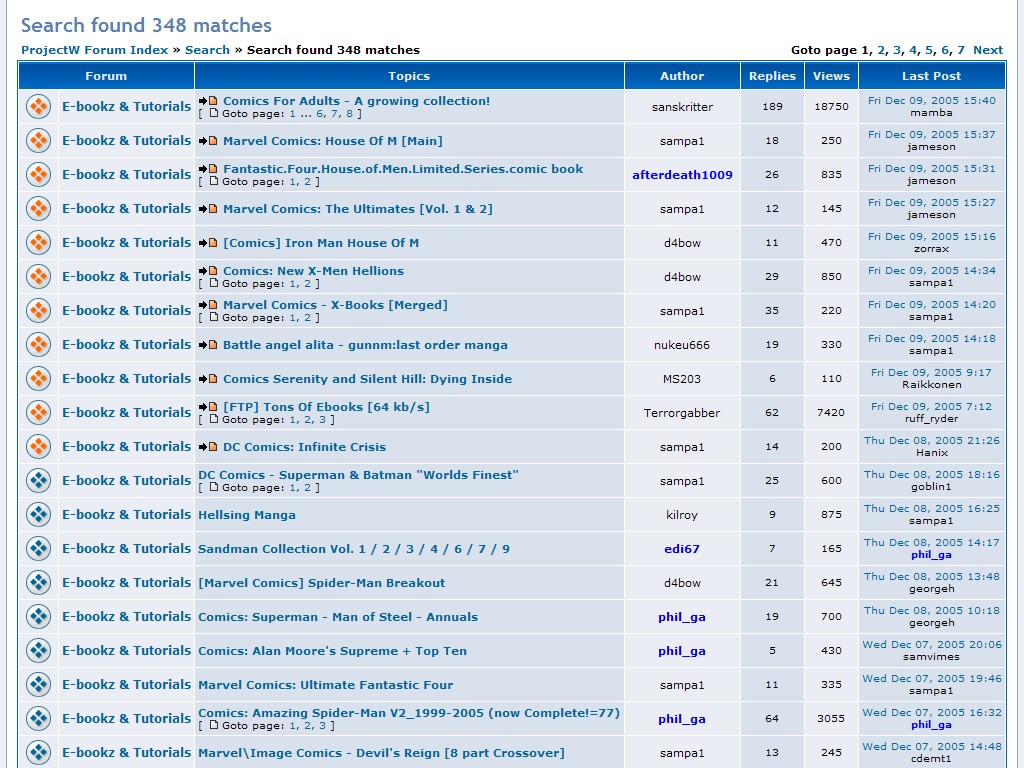This screenshot has width=1024, height=768.
Task: Click newest-post icon before The Ultimates title
Action: (208, 209)
